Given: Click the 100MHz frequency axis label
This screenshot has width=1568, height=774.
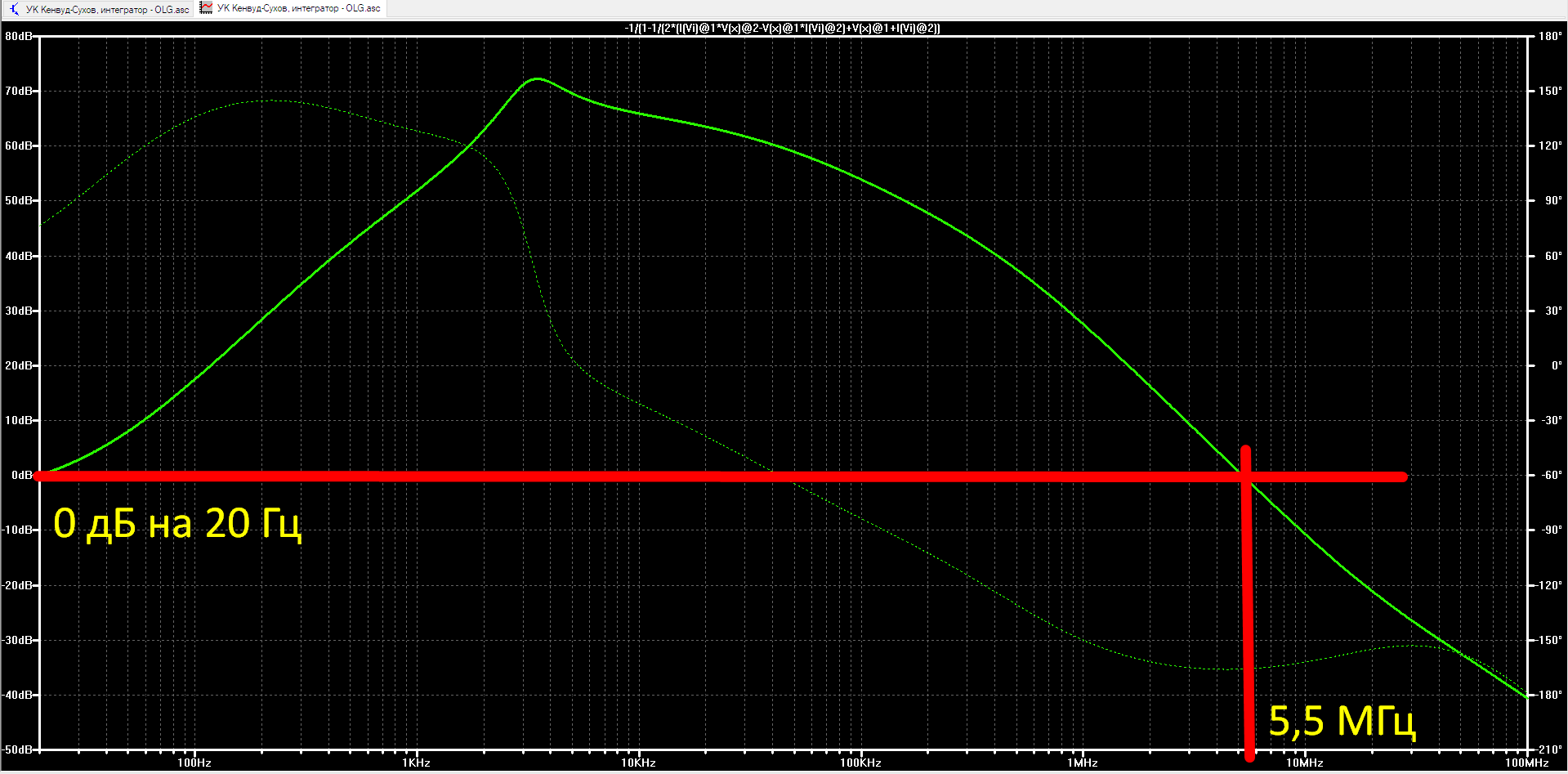Looking at the screenshot, I should [x=1527, y=763].
